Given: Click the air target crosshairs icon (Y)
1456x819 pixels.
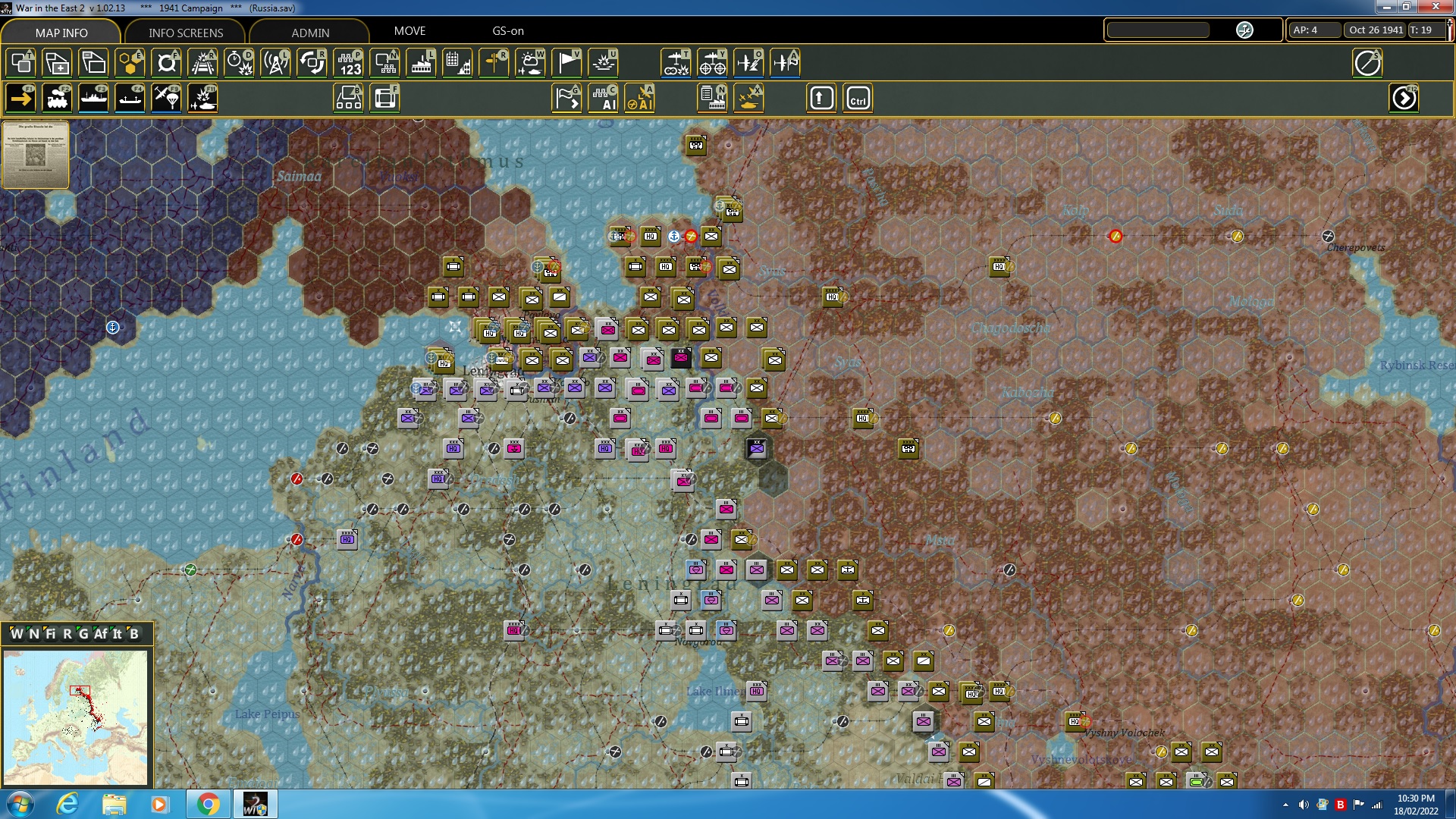Looking at the screenshot, I should [x=712, y=63].
